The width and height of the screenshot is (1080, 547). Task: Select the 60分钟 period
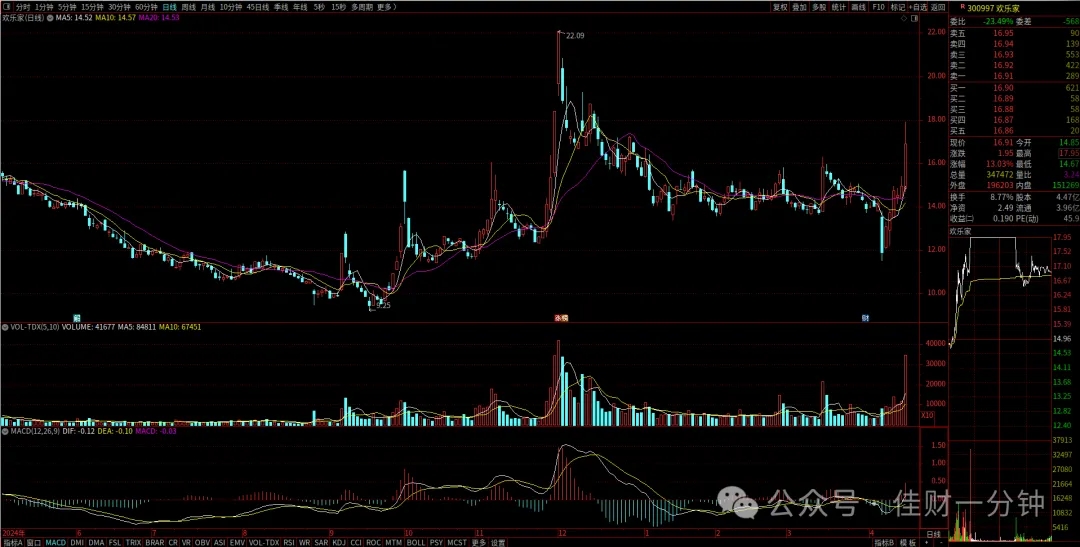146,7
